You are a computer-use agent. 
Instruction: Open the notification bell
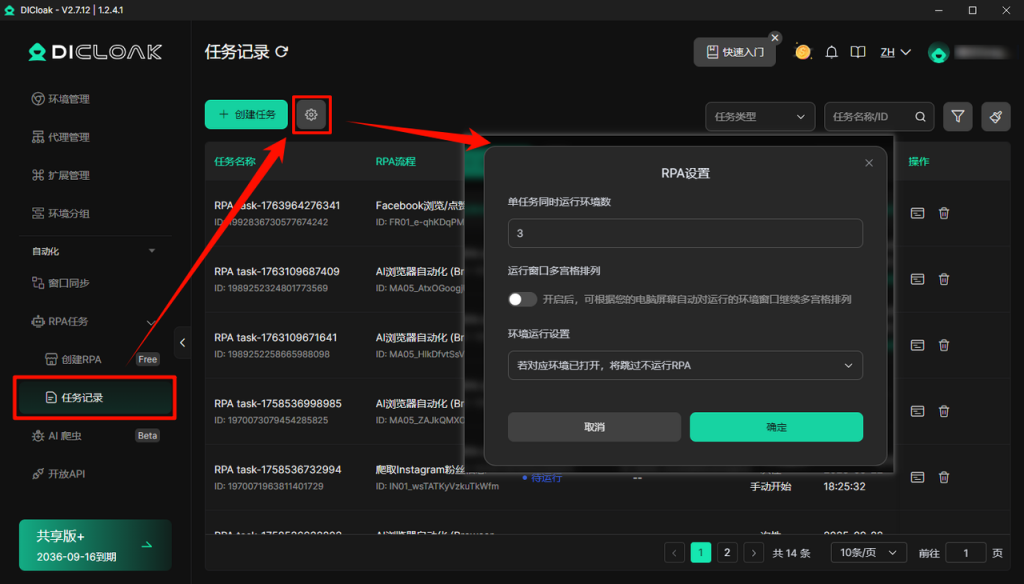point(831,52)
